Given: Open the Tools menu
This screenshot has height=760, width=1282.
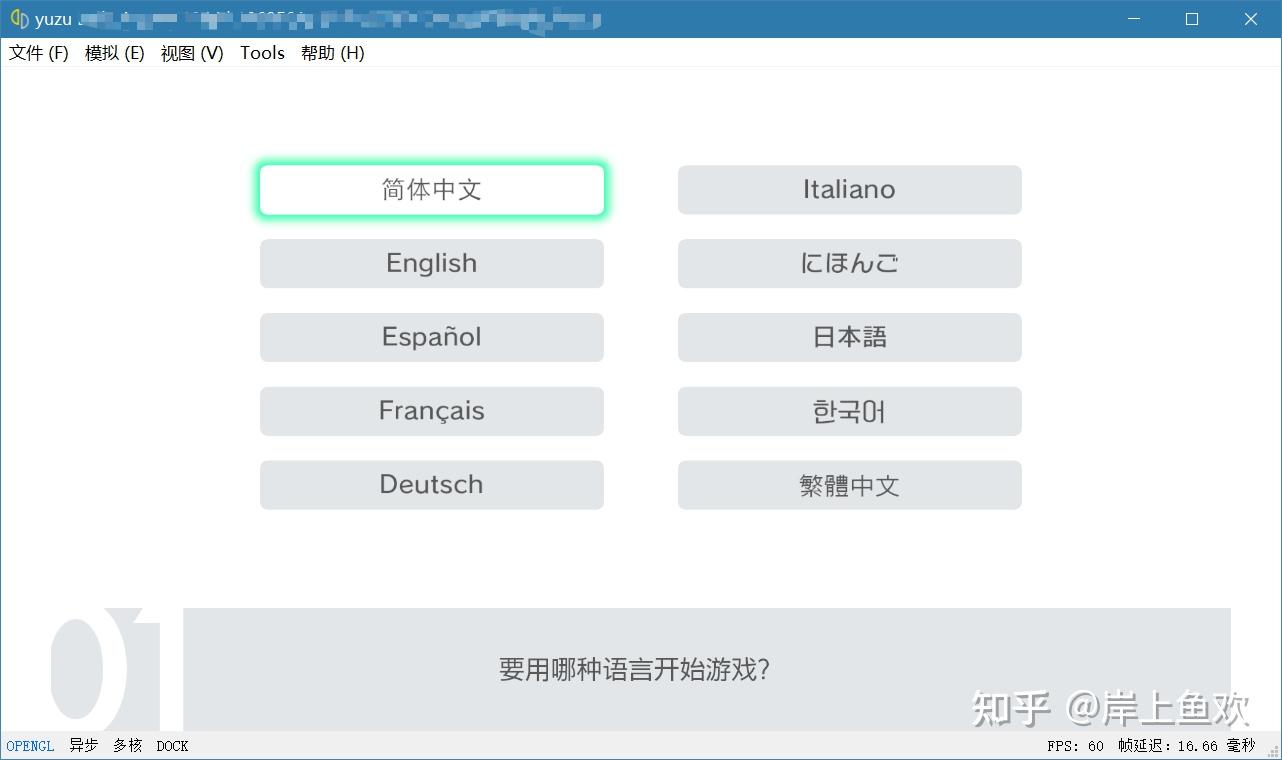Looking at the screenshot, I should click(x=263, y=53).
